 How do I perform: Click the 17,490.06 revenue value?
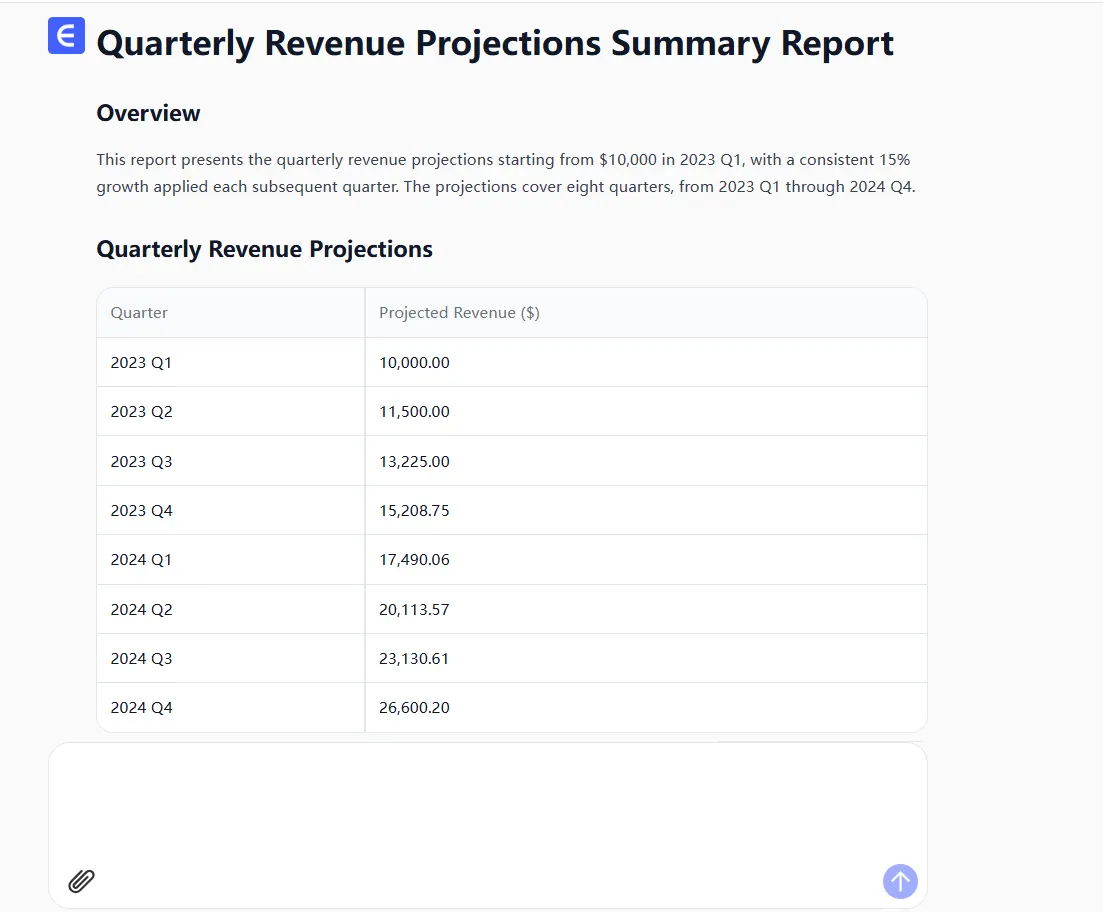pos(414,560)
